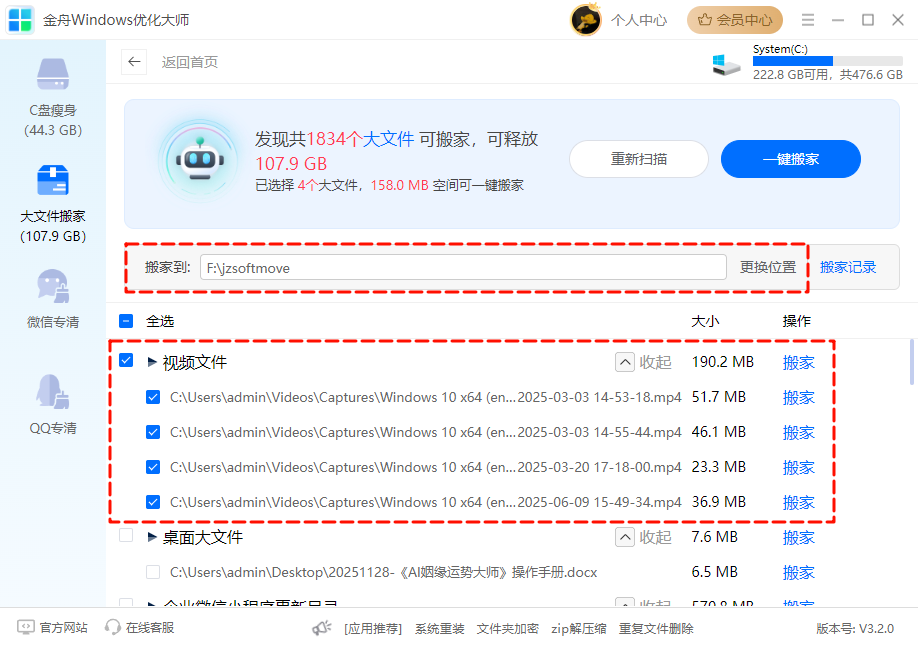This screenshot has width=918, height=647.
Task: Enable the 20251128 operation manual docx checkbox
Action: (x=153, y=572)
